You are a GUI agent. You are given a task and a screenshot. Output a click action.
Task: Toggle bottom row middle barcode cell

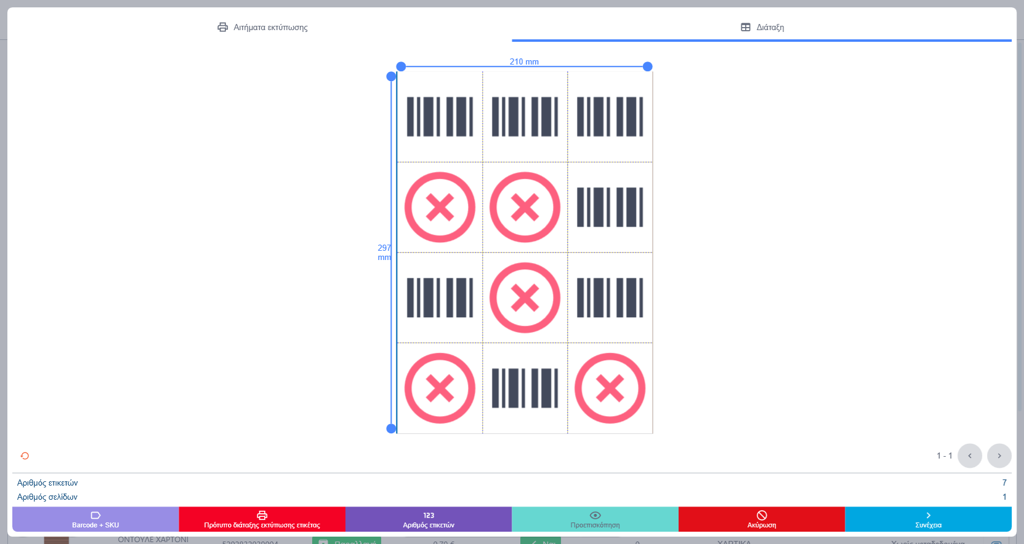525,388
